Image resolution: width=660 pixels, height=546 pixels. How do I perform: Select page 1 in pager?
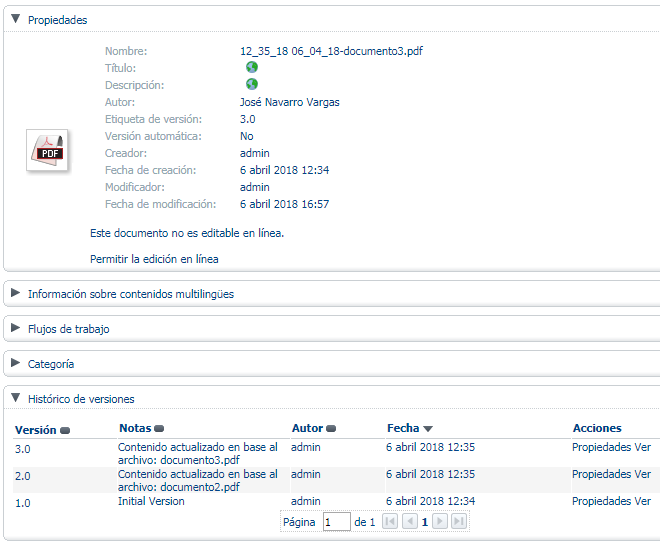click(x=425, y=522)
